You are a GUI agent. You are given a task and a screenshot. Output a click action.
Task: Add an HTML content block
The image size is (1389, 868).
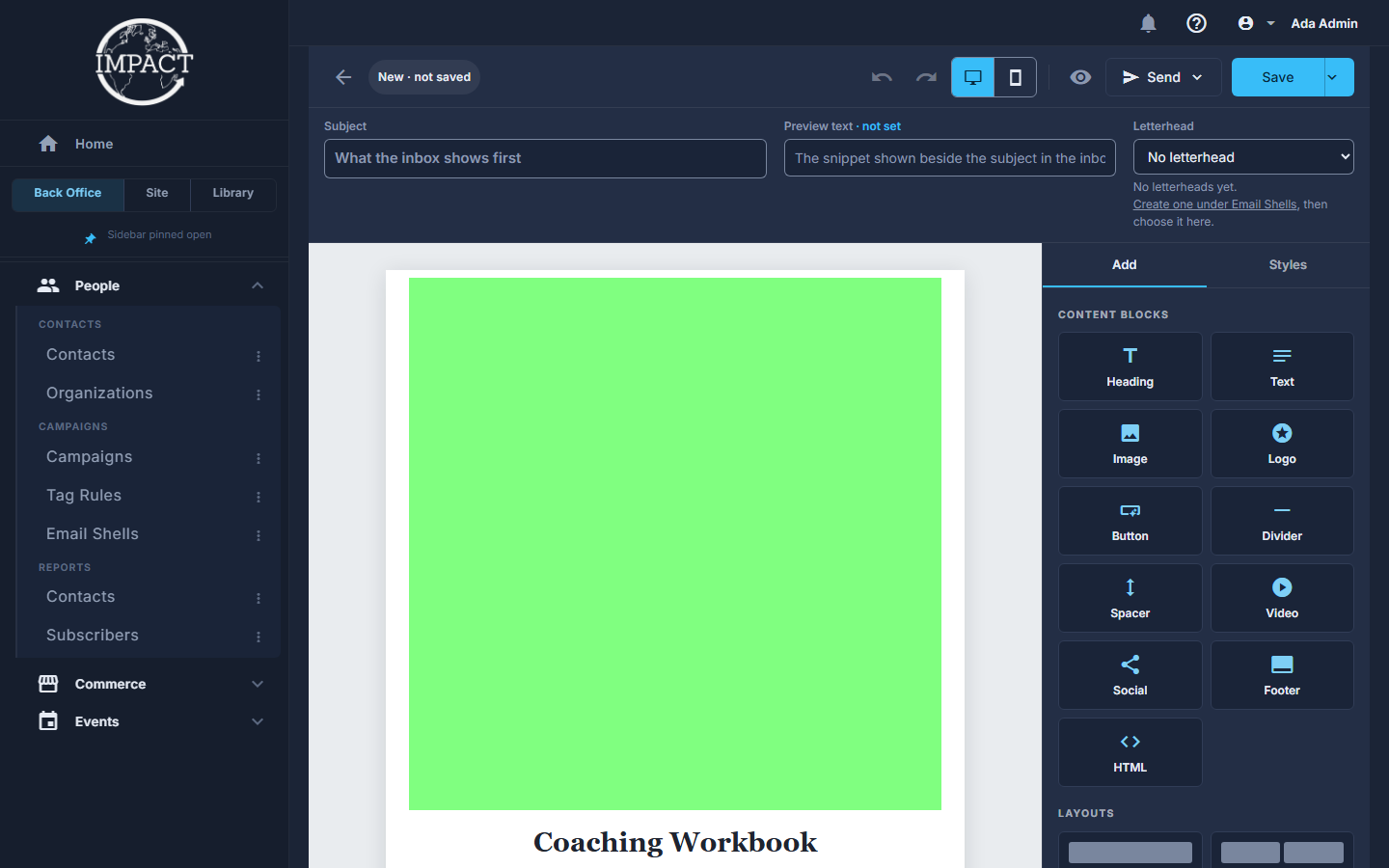[x=1130, y=752]
